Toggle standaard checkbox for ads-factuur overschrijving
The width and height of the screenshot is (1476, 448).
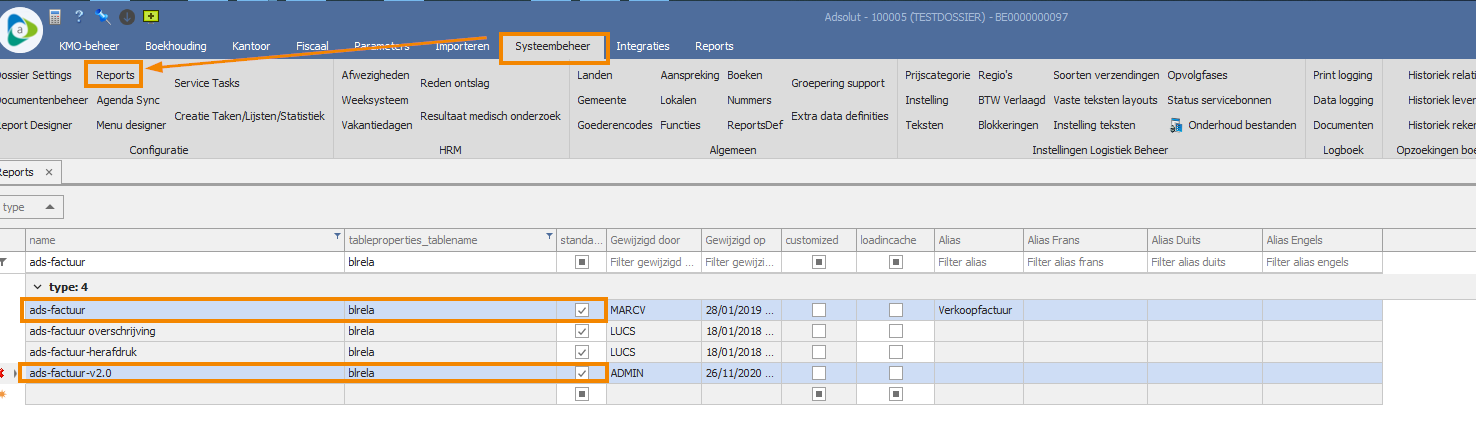click(x=582, y=331)
